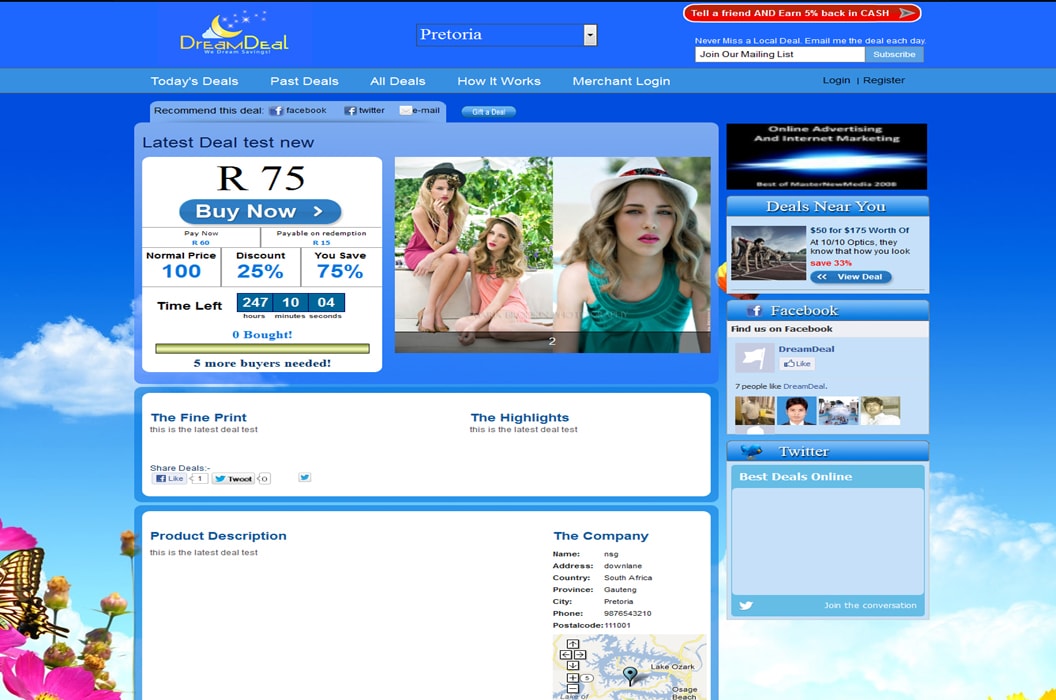Image resolution: width=1056 pixels, height=700 pixels.
Task: Click the Online Advertising banner ad
Action: click(826, 156)
